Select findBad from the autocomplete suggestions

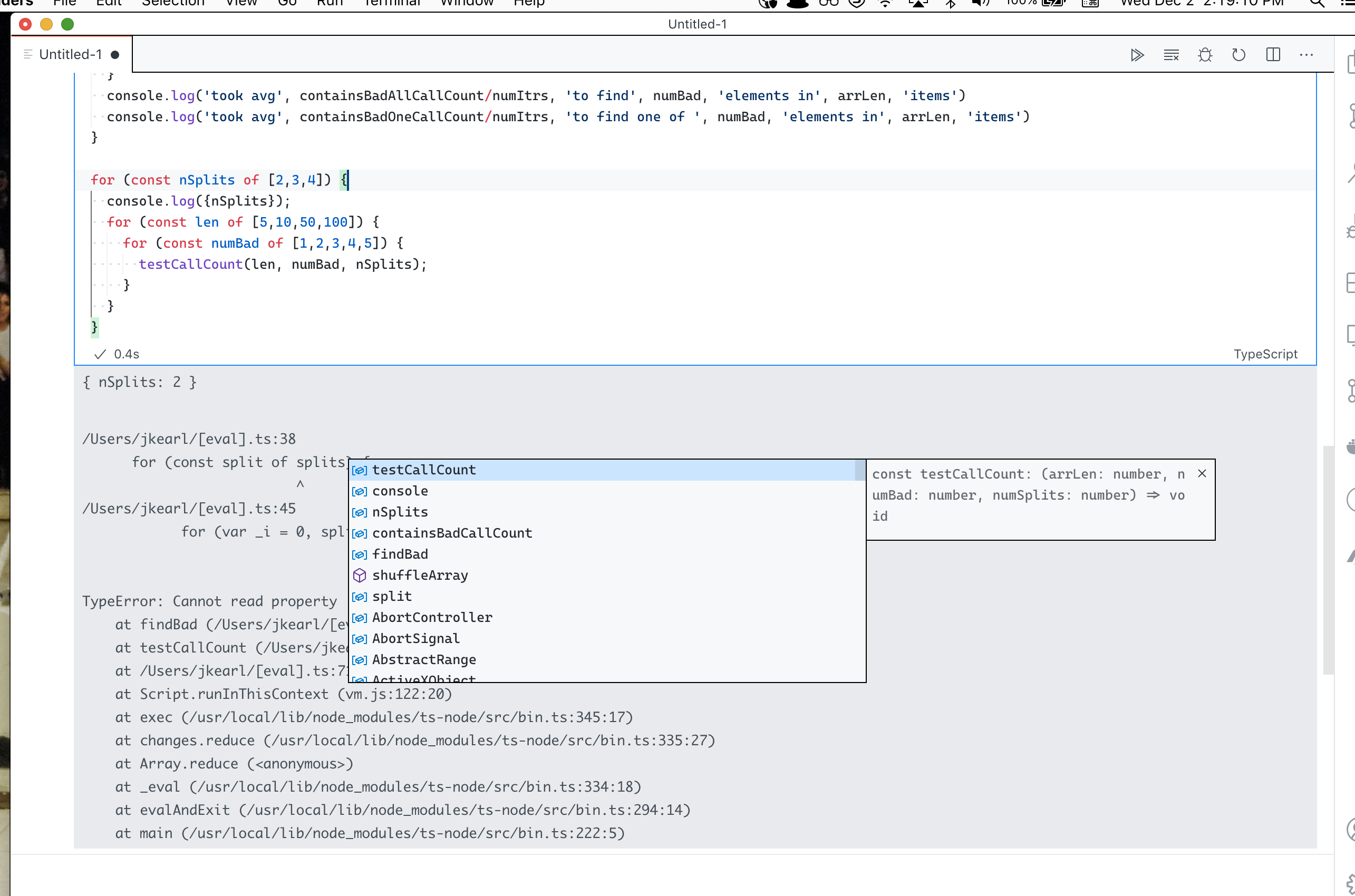[400, 554]
